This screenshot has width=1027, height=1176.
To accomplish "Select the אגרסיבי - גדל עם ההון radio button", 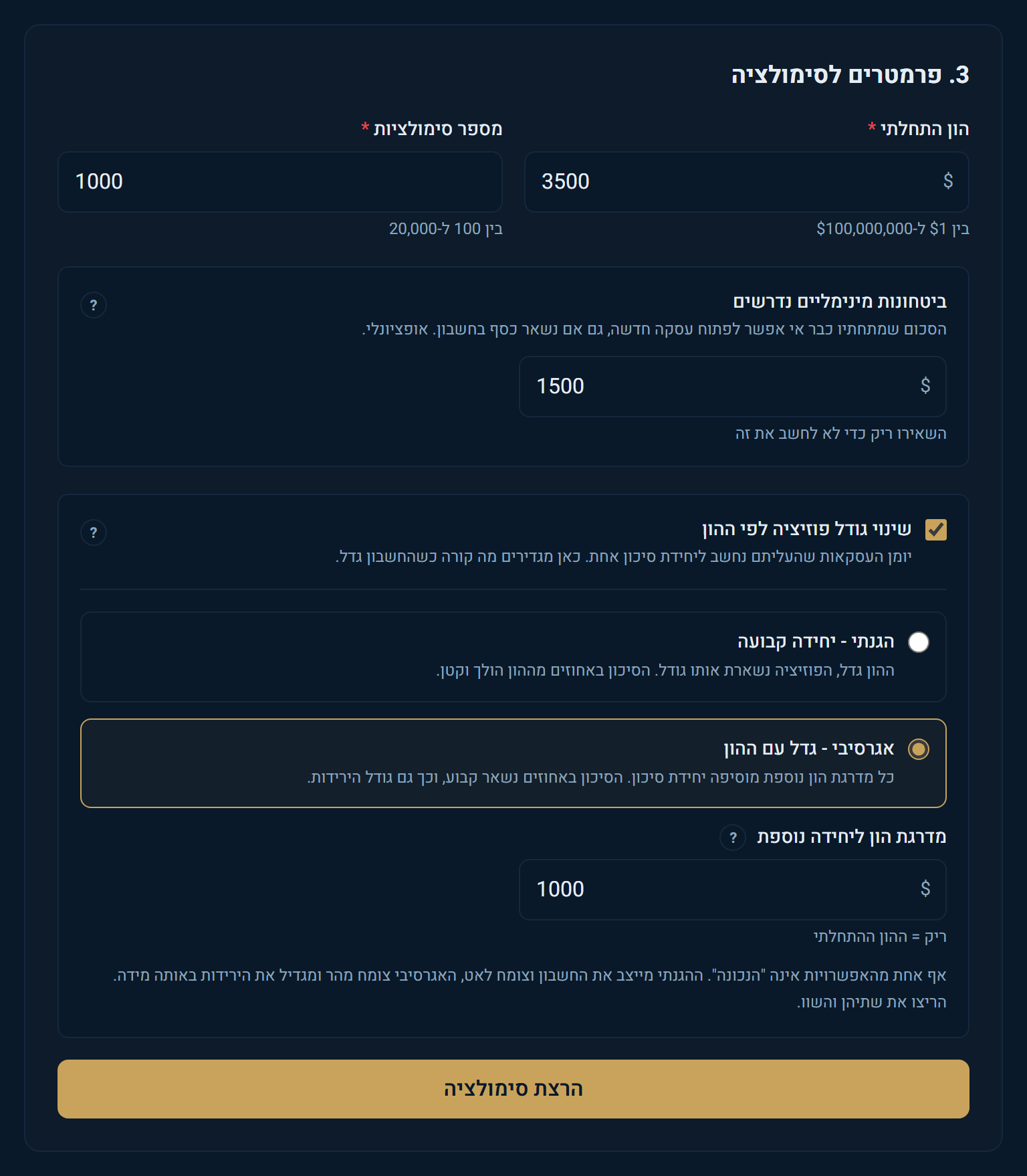I will coord(919,749).
